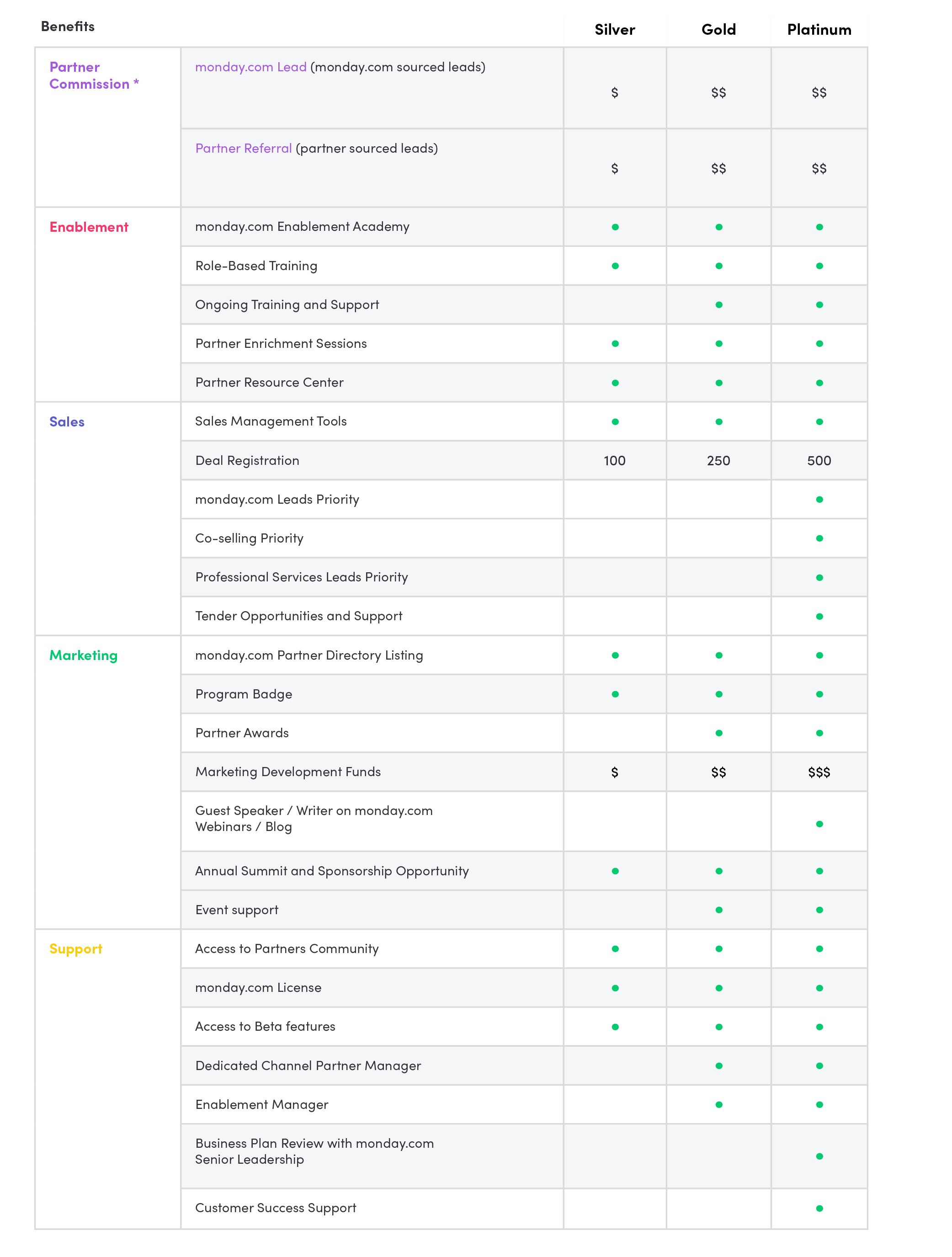Click green dot for Role-Based Training Silver
The height and width of the screenshot is (1257, 952).
tap(615, 266)
